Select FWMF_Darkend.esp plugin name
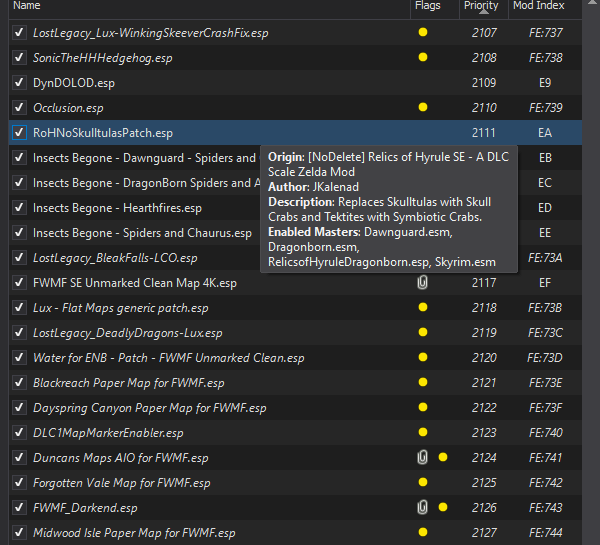 85,508
